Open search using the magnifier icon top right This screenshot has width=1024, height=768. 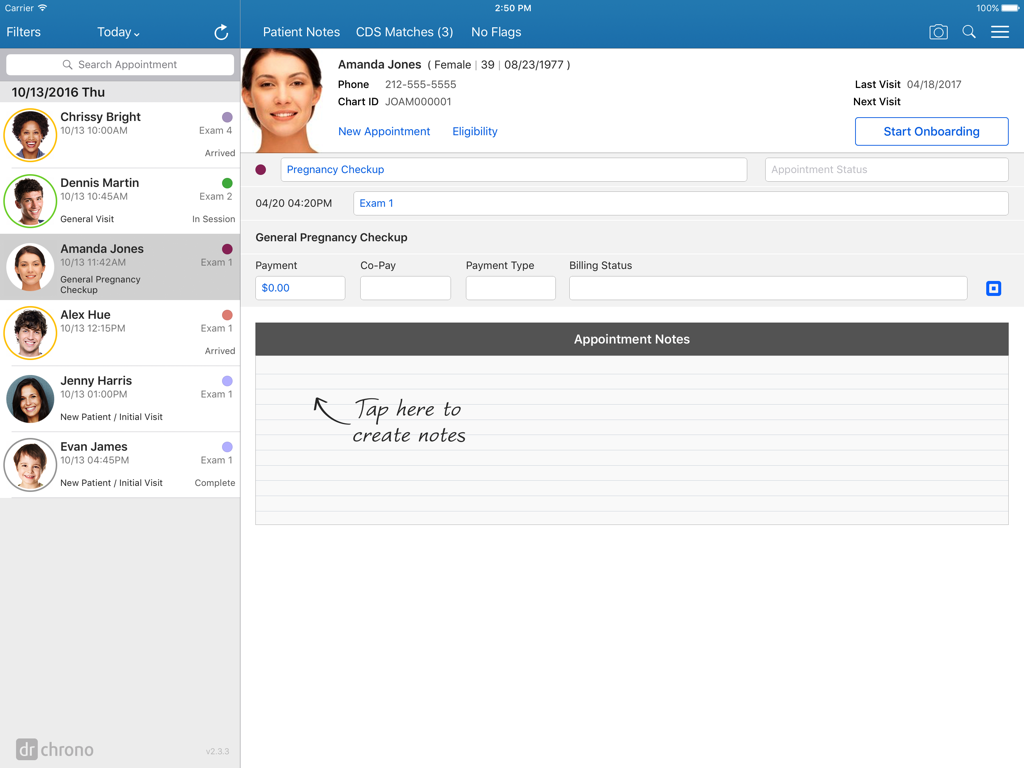(x=968, y=31)
